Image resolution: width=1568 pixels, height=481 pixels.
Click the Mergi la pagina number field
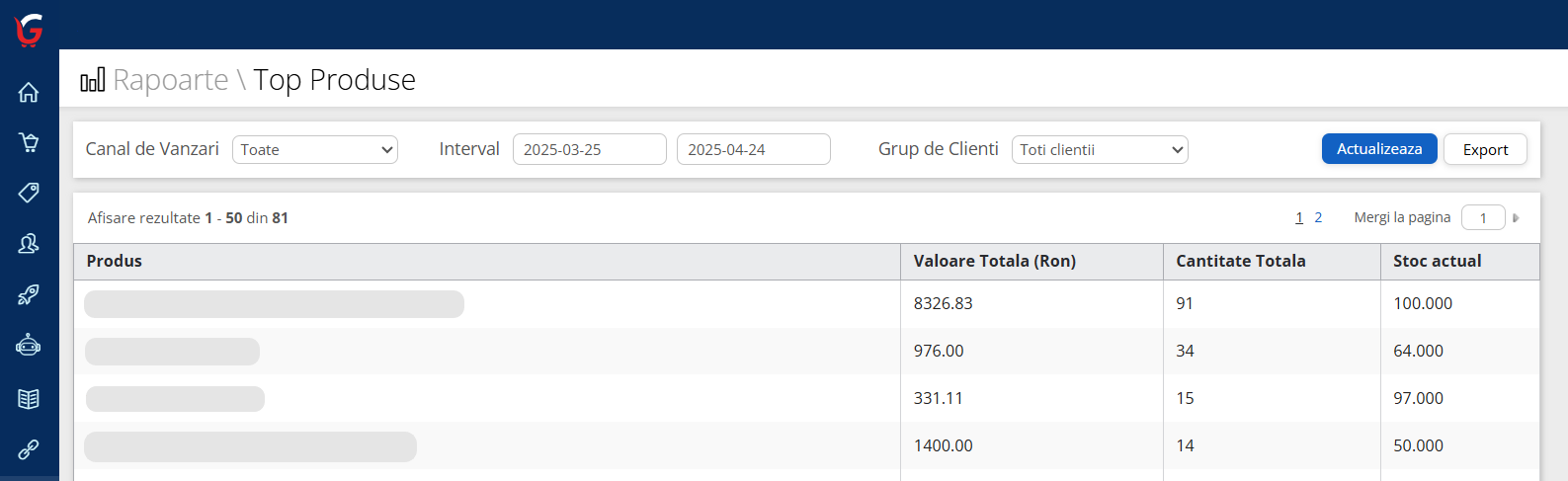pos(1482,218)
